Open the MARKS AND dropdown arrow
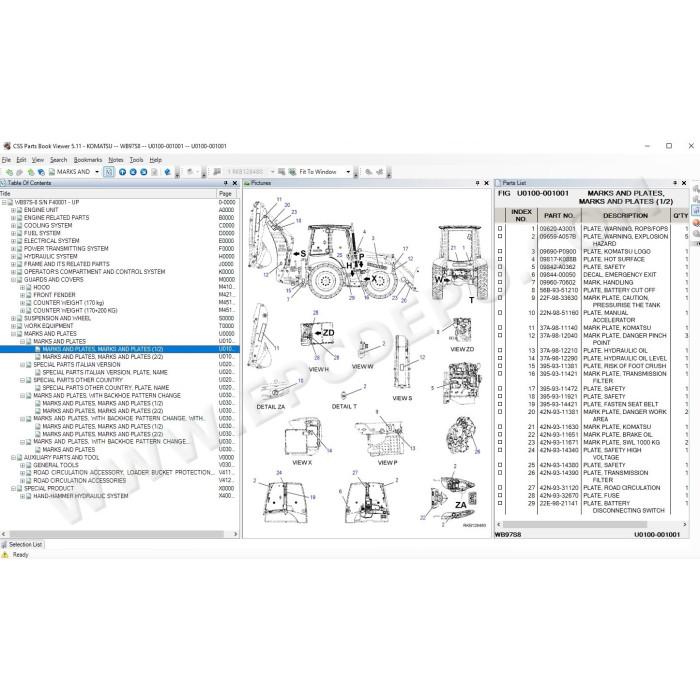Image resolution: width=700 pixels, height=700 pixels. pyautogui.click(x=97, y=172)
